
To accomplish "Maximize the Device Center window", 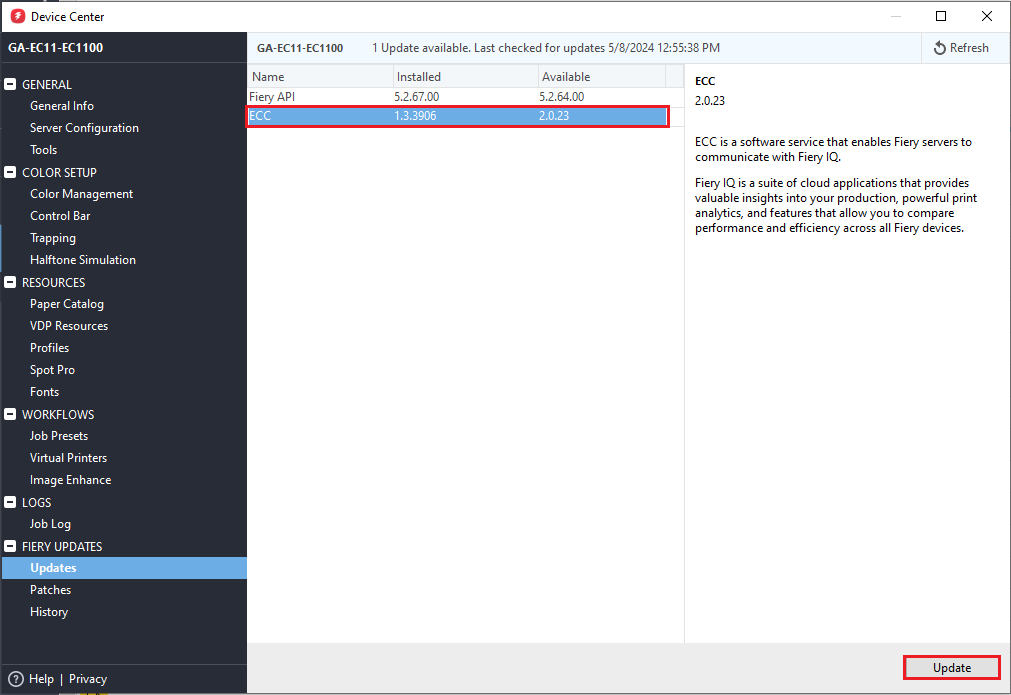I will [x=941, y=16].
